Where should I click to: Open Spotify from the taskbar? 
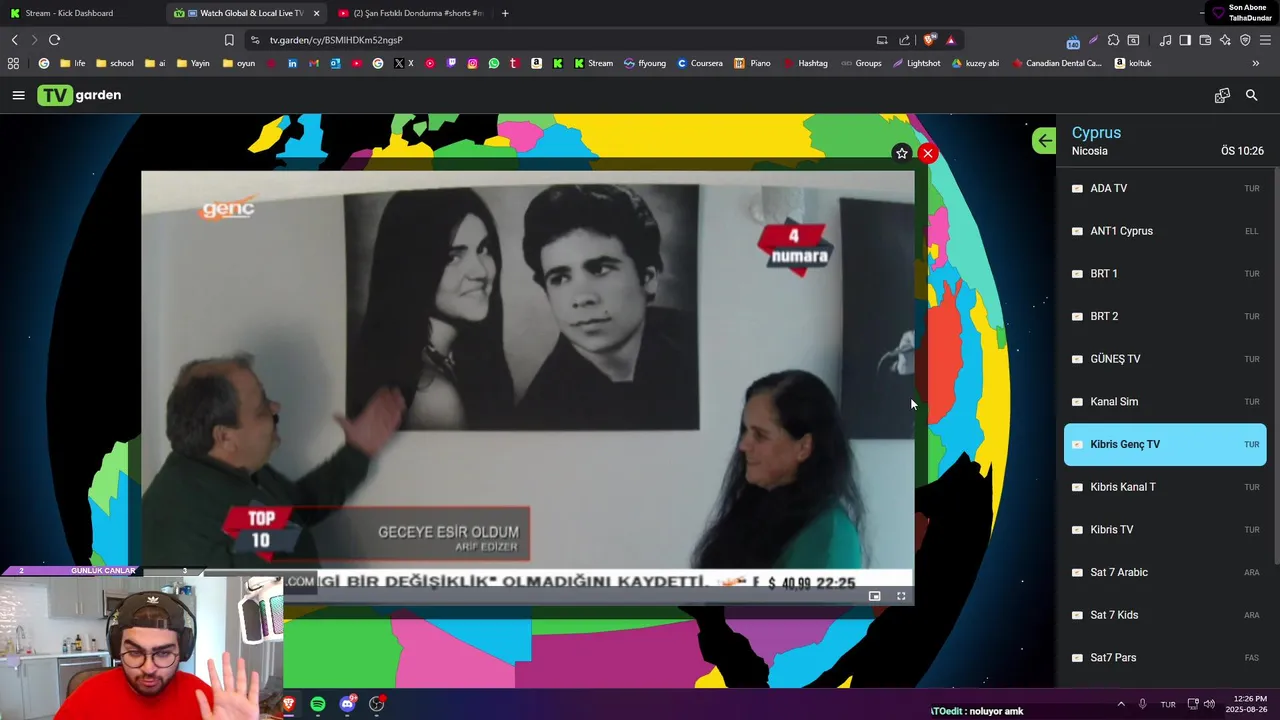click(x=318, y=704)
